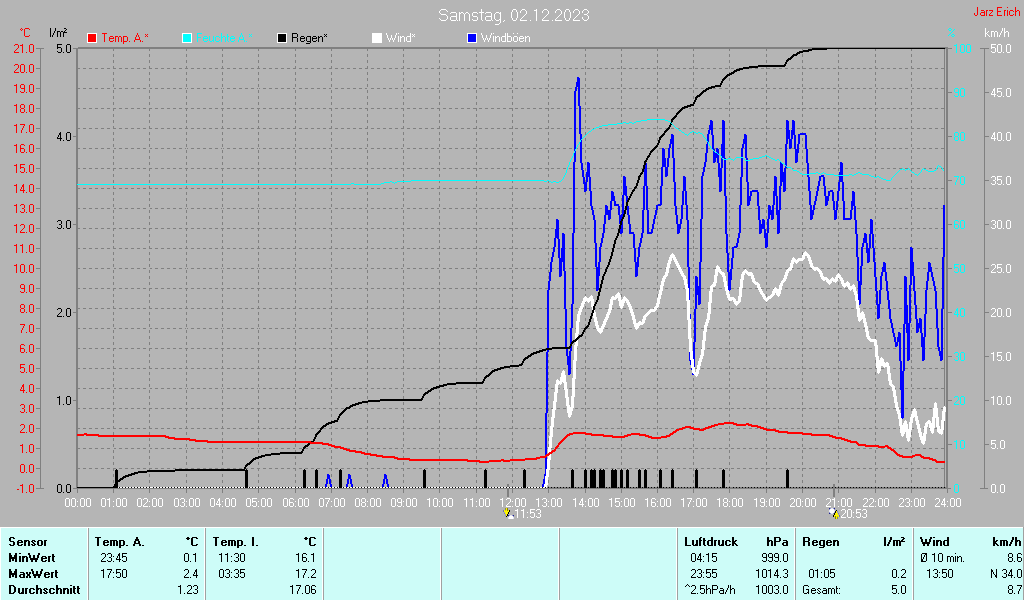Click the marker icon next to 20:53
The width and height of the screenshot is (1024, 600).
click(833, 514)
